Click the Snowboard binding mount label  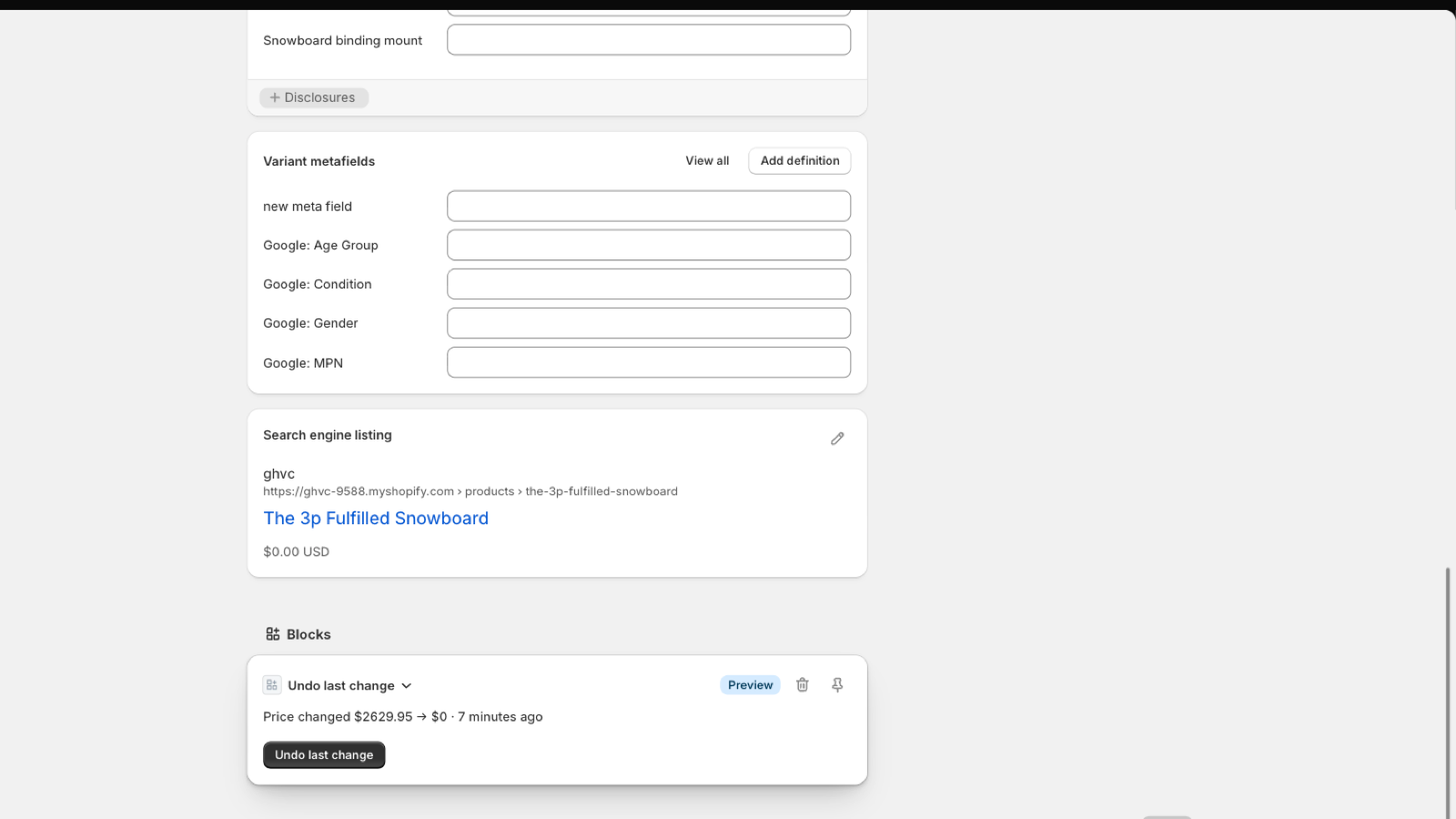343,41
